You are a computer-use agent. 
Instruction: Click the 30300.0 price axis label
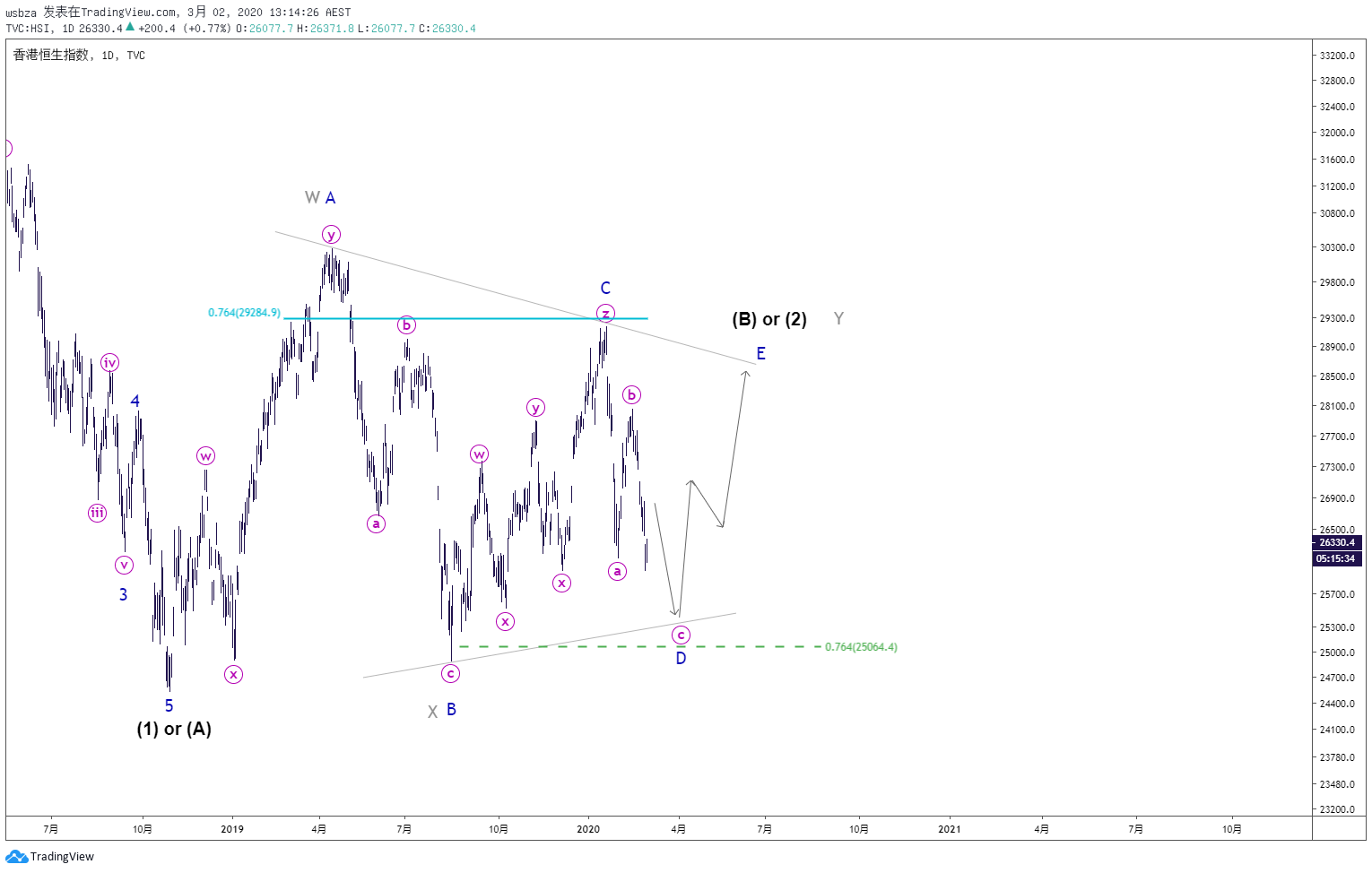[x=1337, y=247]
